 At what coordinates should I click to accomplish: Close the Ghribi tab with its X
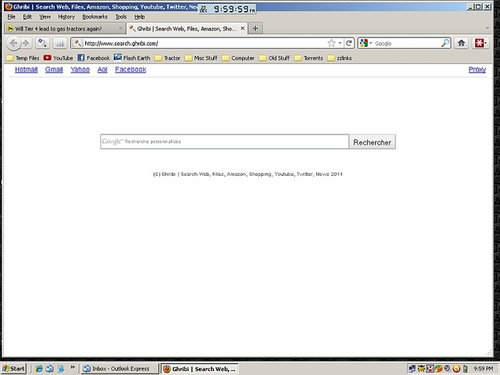[x=243, y=29]
